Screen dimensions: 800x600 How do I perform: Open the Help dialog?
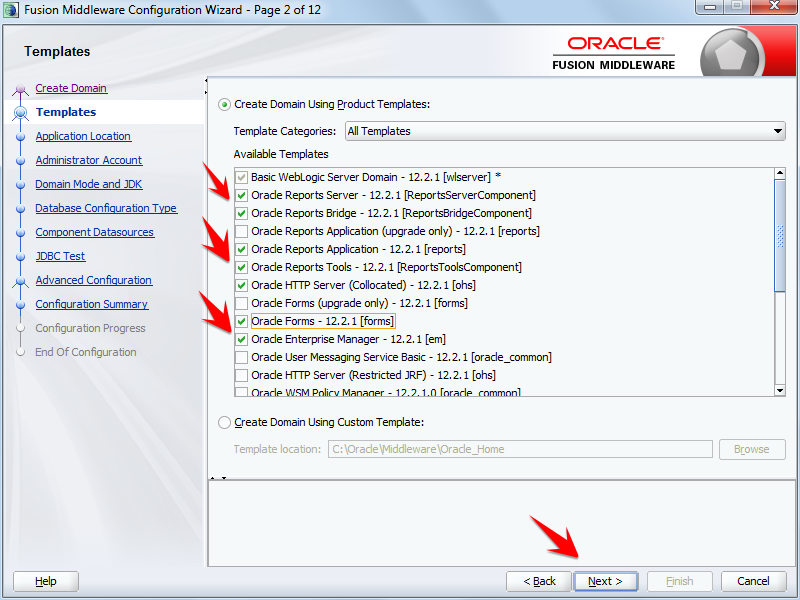[x=45, y=581]
